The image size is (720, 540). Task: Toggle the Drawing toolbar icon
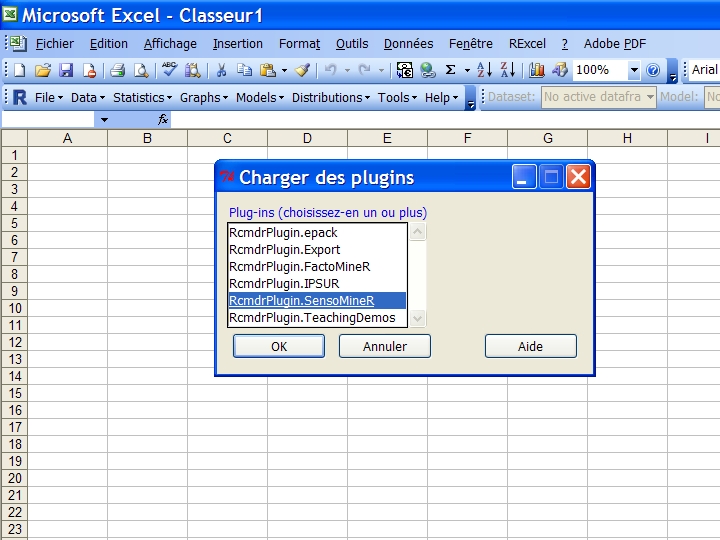[x=560, y=70]
